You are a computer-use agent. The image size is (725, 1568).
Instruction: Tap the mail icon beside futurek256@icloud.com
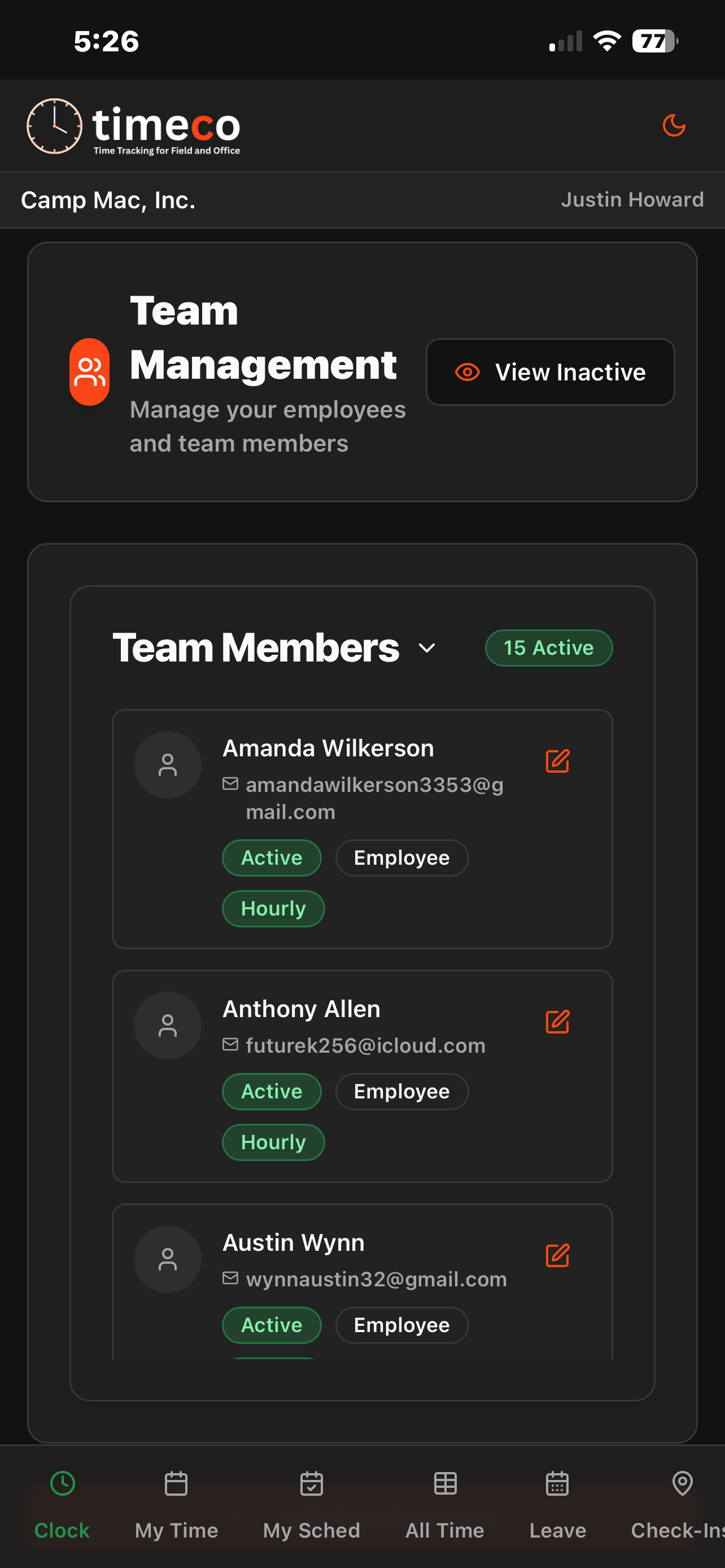click(230, 1045)
